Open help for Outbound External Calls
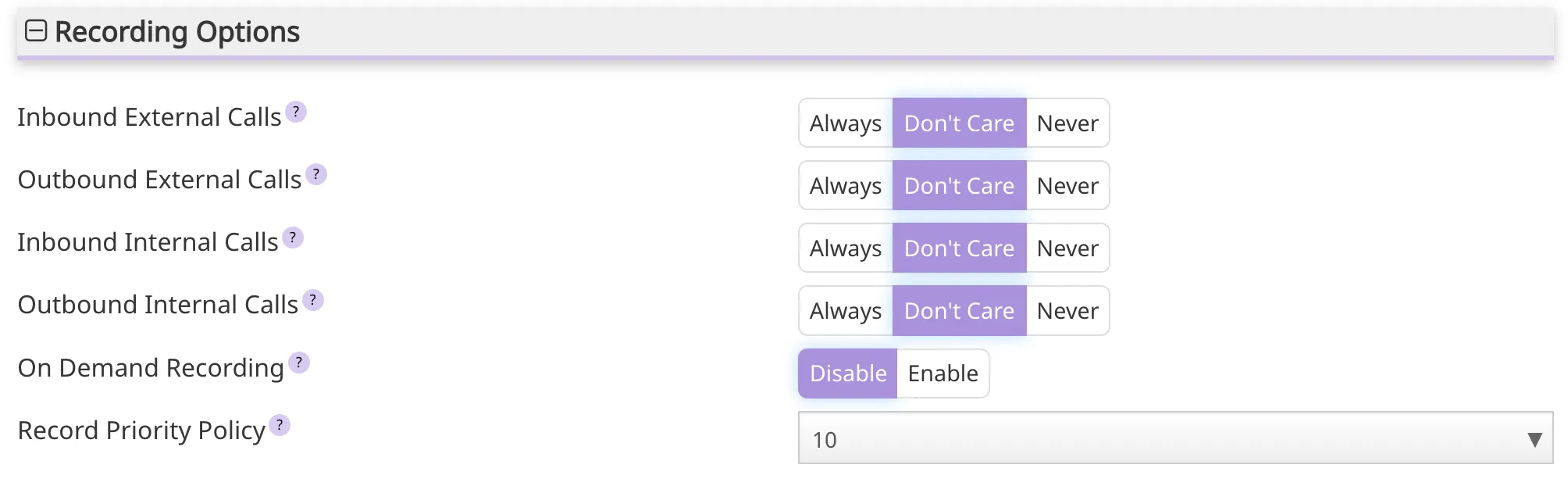 315,173
